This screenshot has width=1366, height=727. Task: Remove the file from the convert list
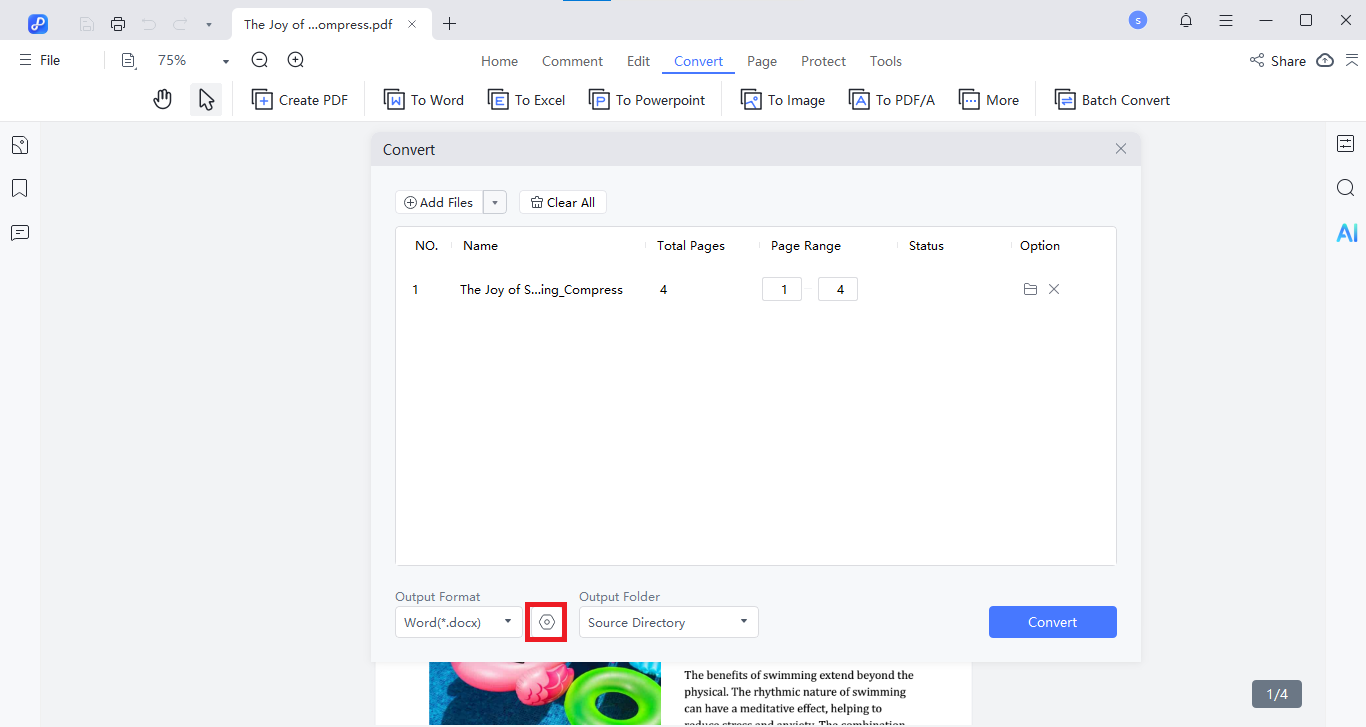(1054, 290)
